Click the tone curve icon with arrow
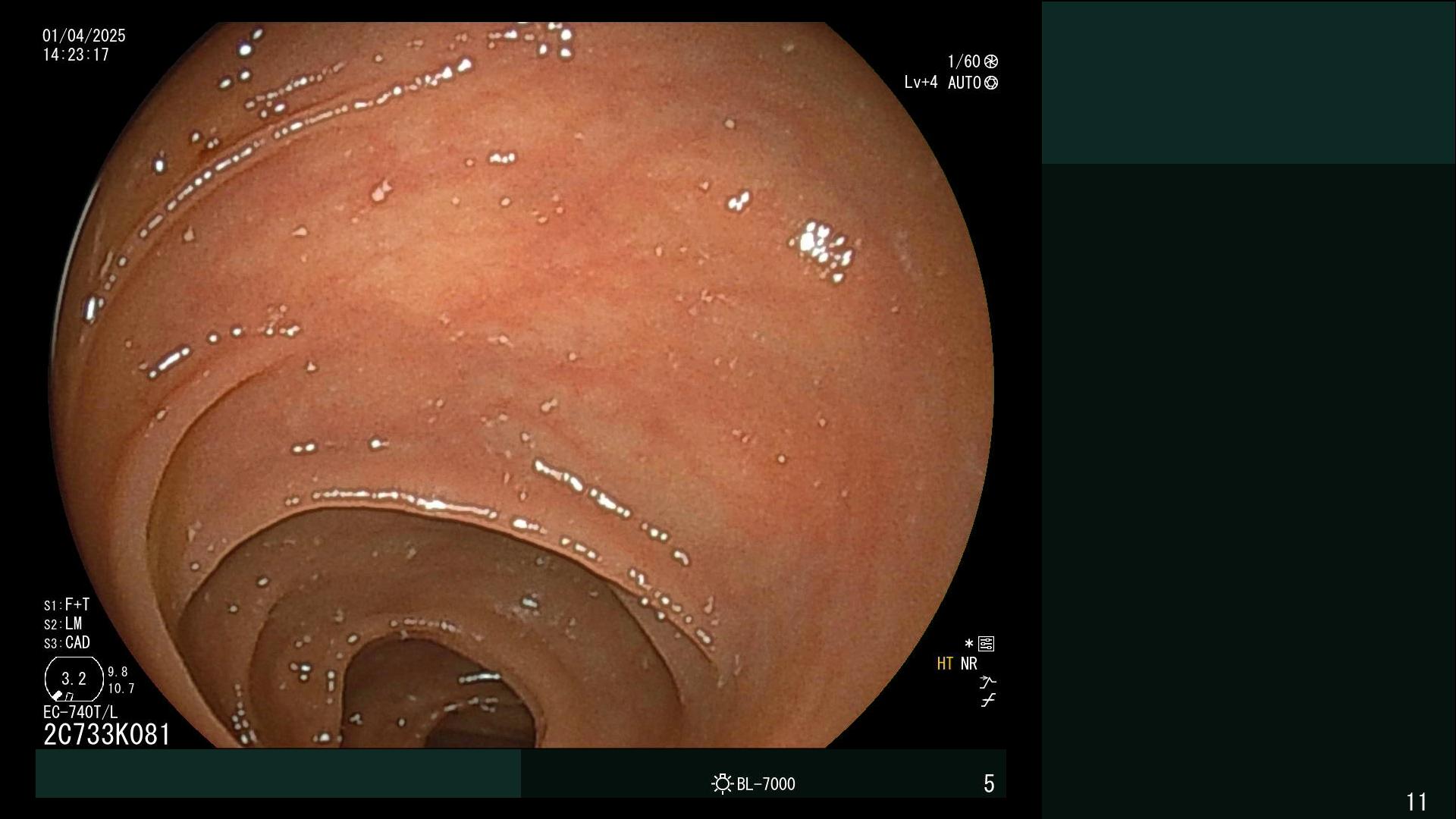Image resolution: width=1456 pixels, height=819 pixels. [987, 682]
